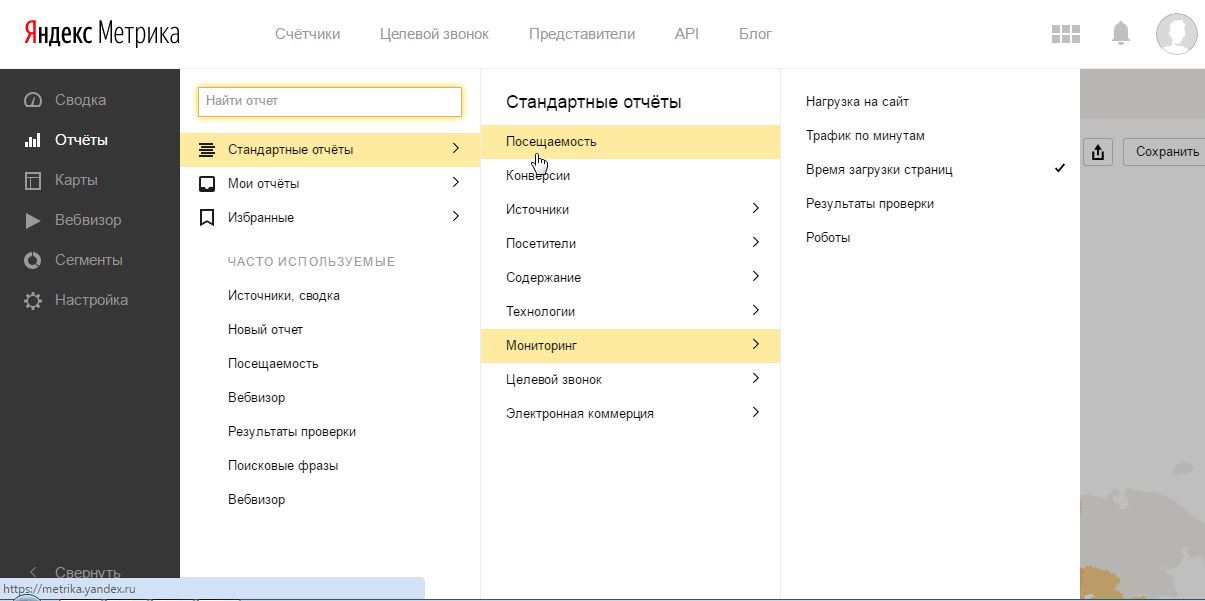Go to Счётчики in top navigation
The height and width of the screenshot is (601, 1205).
(308, 34)
